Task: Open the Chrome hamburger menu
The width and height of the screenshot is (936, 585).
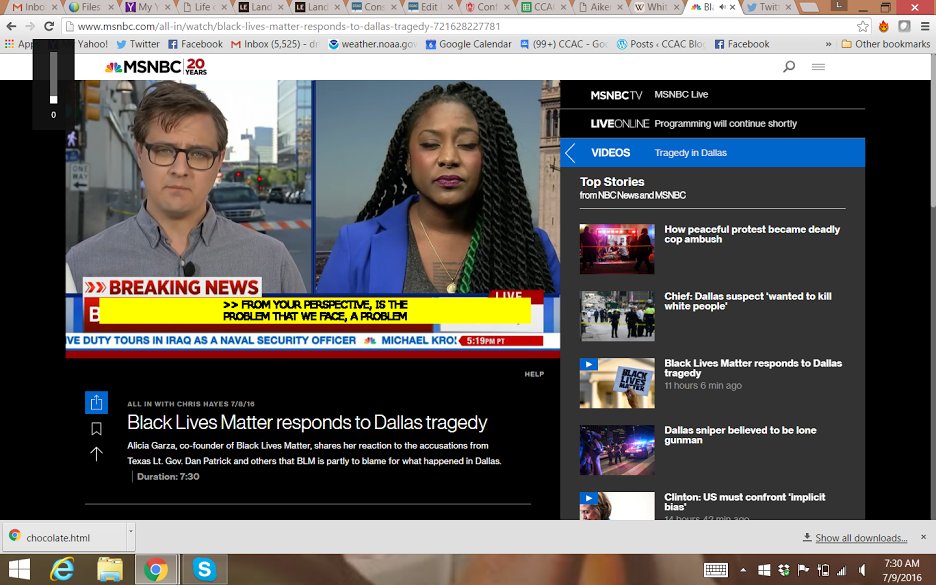Action: coord(925,26)
